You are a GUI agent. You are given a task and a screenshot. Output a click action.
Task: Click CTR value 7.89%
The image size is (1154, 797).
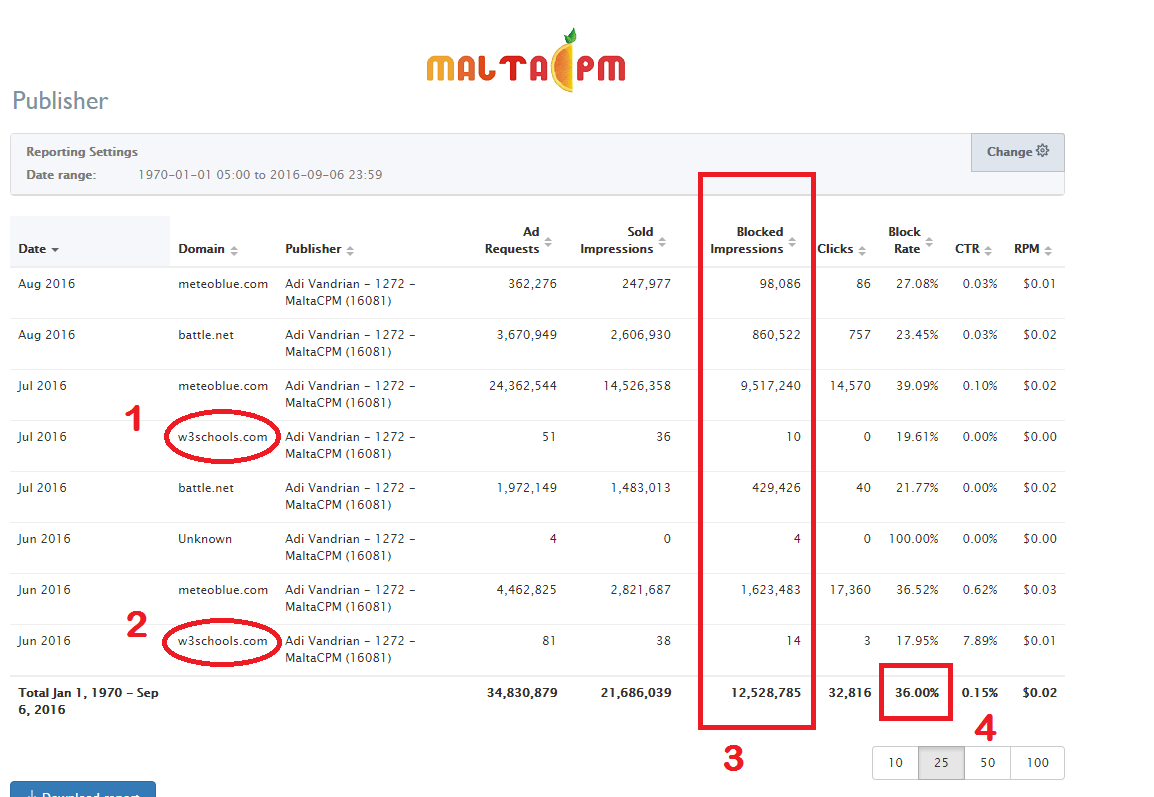click(x=980, y=641)
